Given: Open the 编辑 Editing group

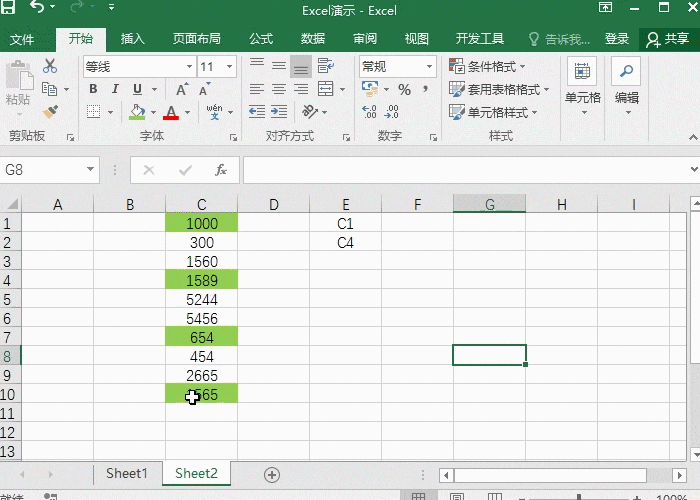Looking at the screenshot, I should point(627,88).
